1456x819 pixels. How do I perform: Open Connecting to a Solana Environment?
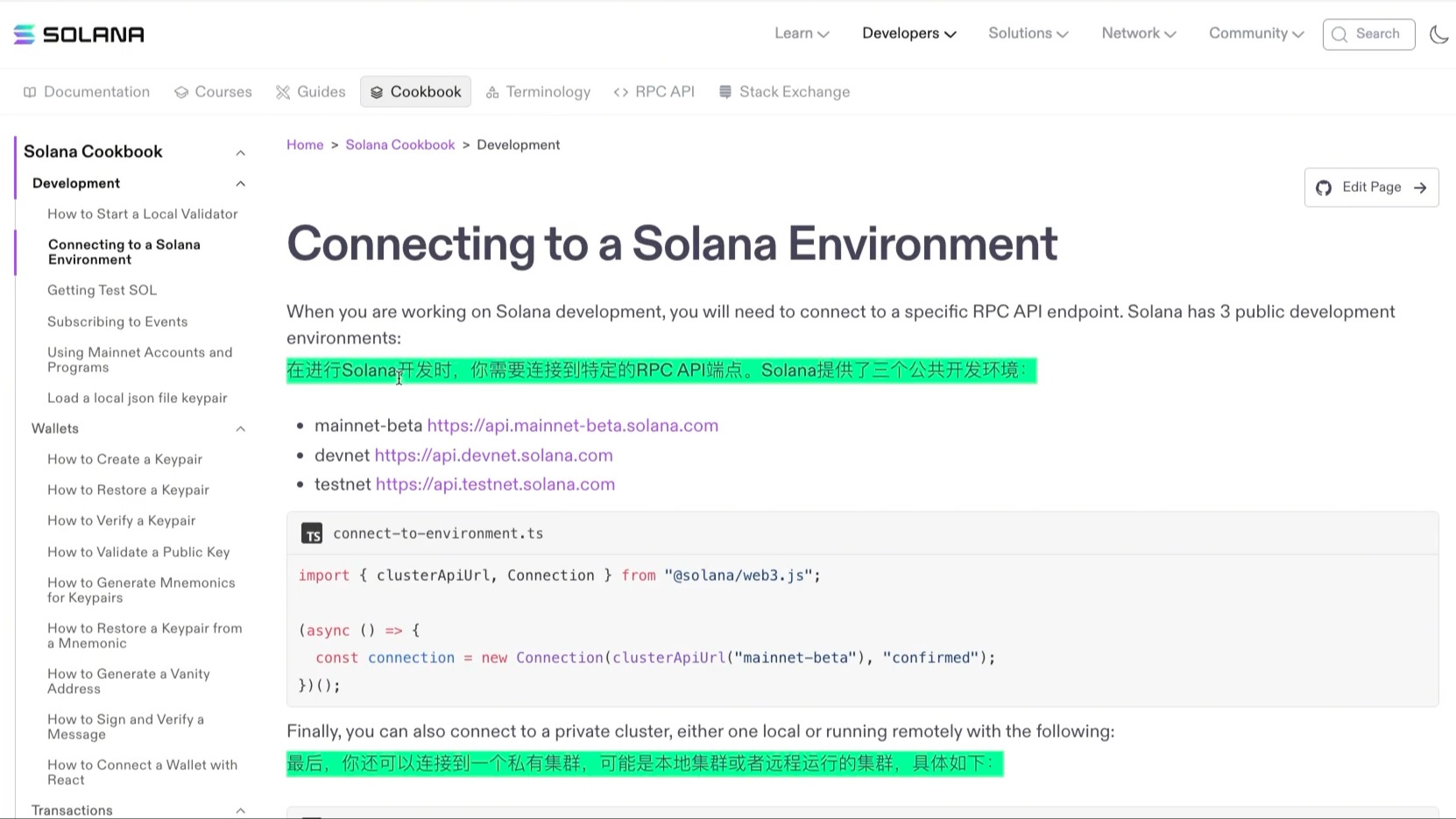pos(124,252)
